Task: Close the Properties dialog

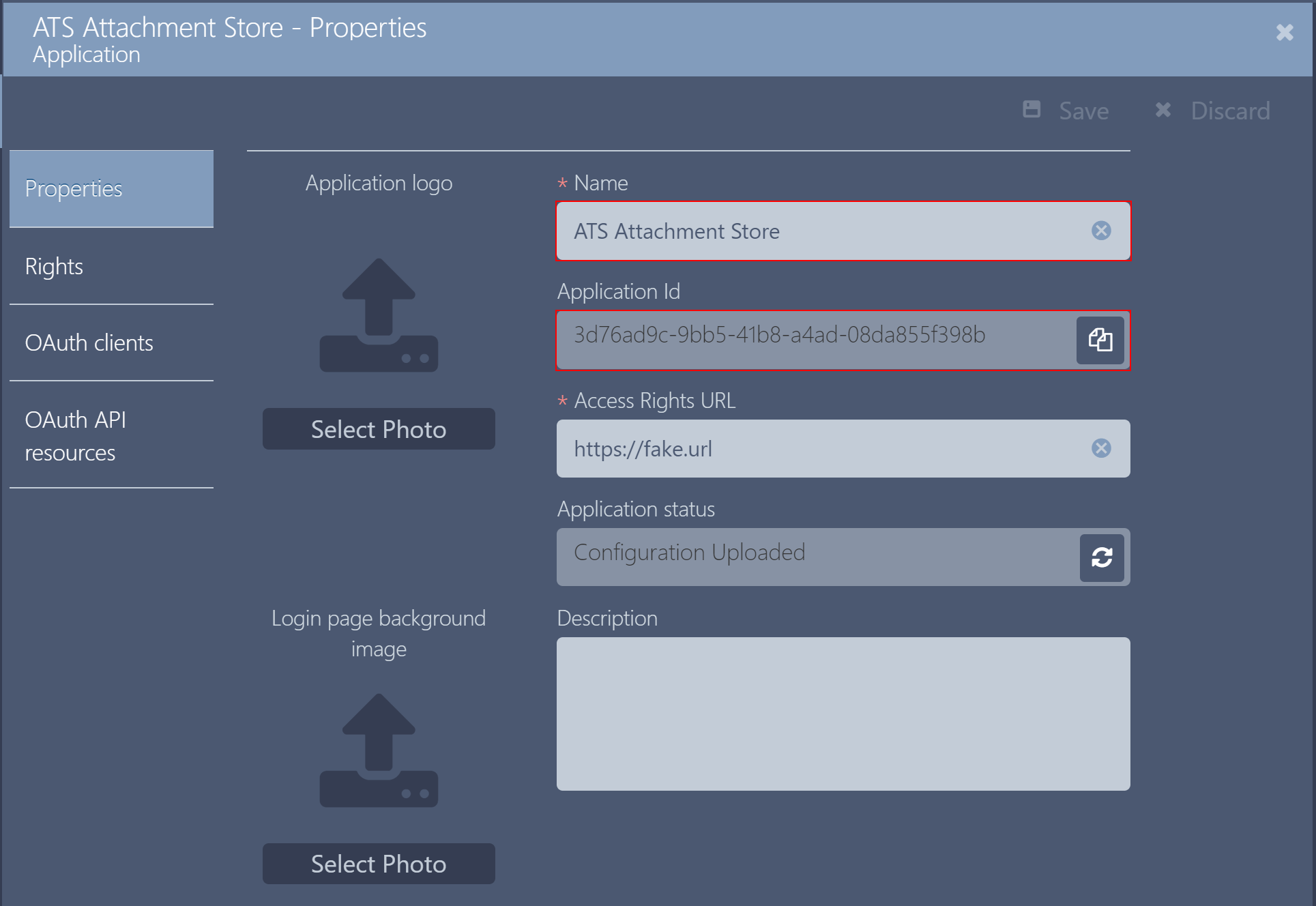Action: [1285, 32]
